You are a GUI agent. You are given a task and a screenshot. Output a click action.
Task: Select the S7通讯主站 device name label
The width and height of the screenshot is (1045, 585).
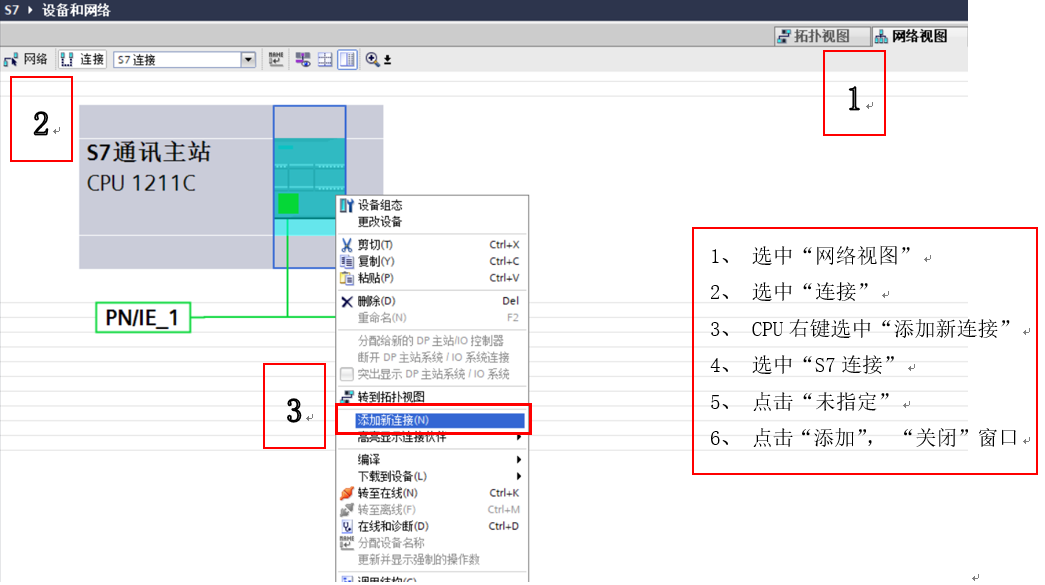click(x=149, y=153)
